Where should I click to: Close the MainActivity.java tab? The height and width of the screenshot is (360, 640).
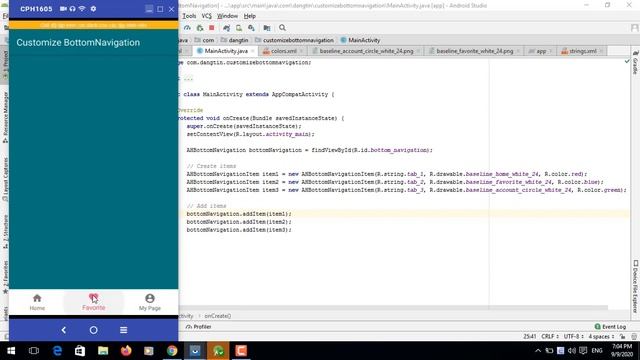(x=253, y=51)
